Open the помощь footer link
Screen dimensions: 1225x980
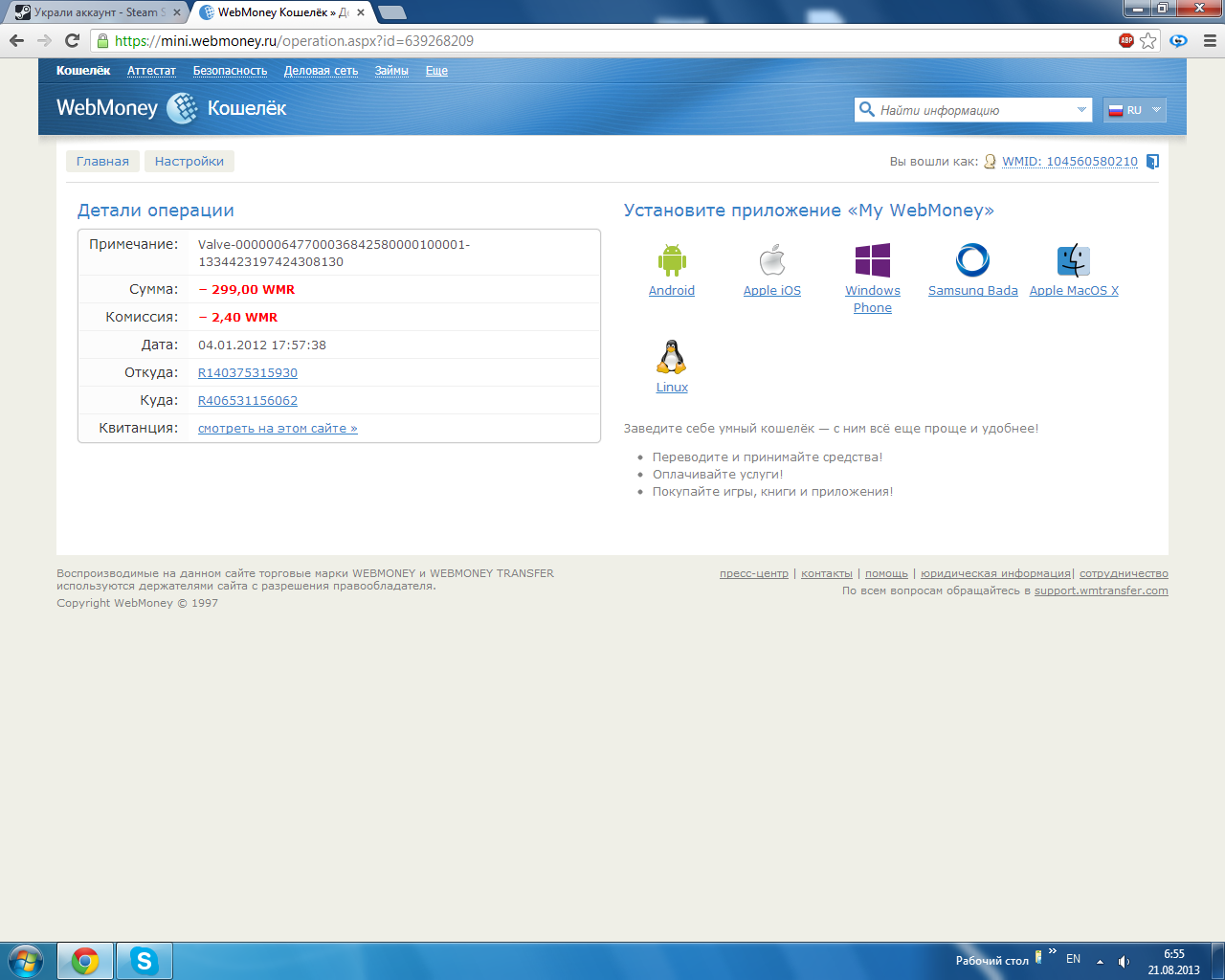886,573
